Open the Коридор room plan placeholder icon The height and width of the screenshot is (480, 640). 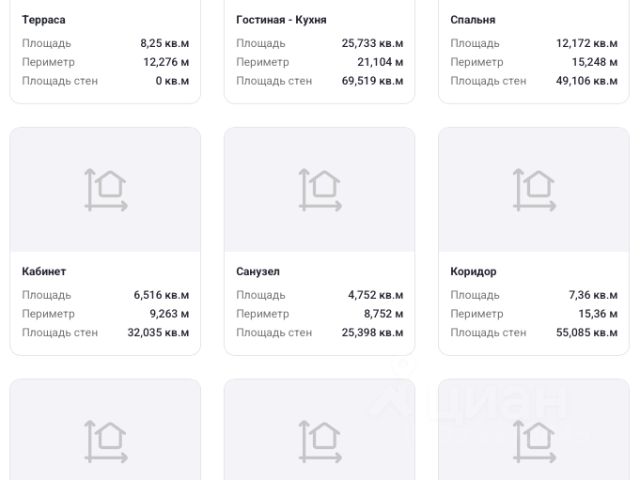click(x=534, y=190)
